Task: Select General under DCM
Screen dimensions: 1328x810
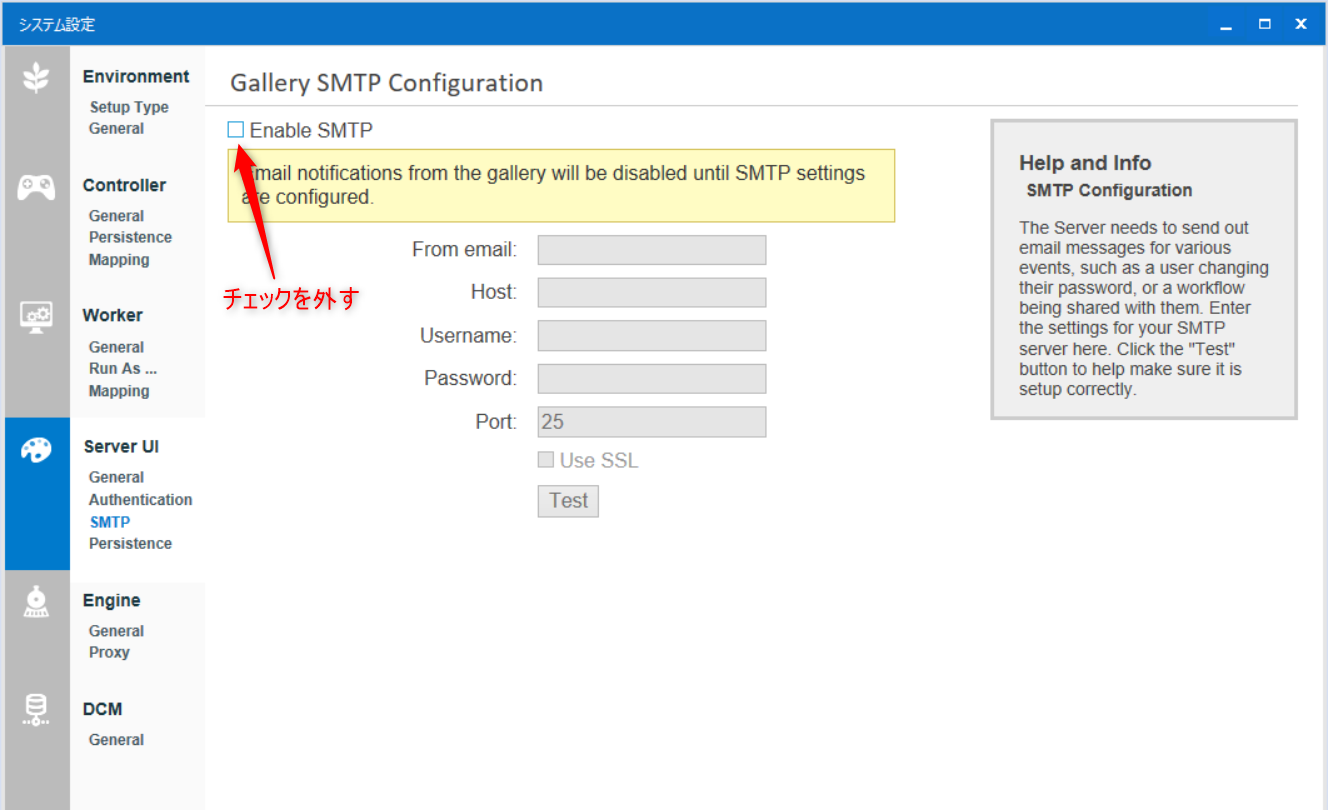Action: [x=116, y=740]
